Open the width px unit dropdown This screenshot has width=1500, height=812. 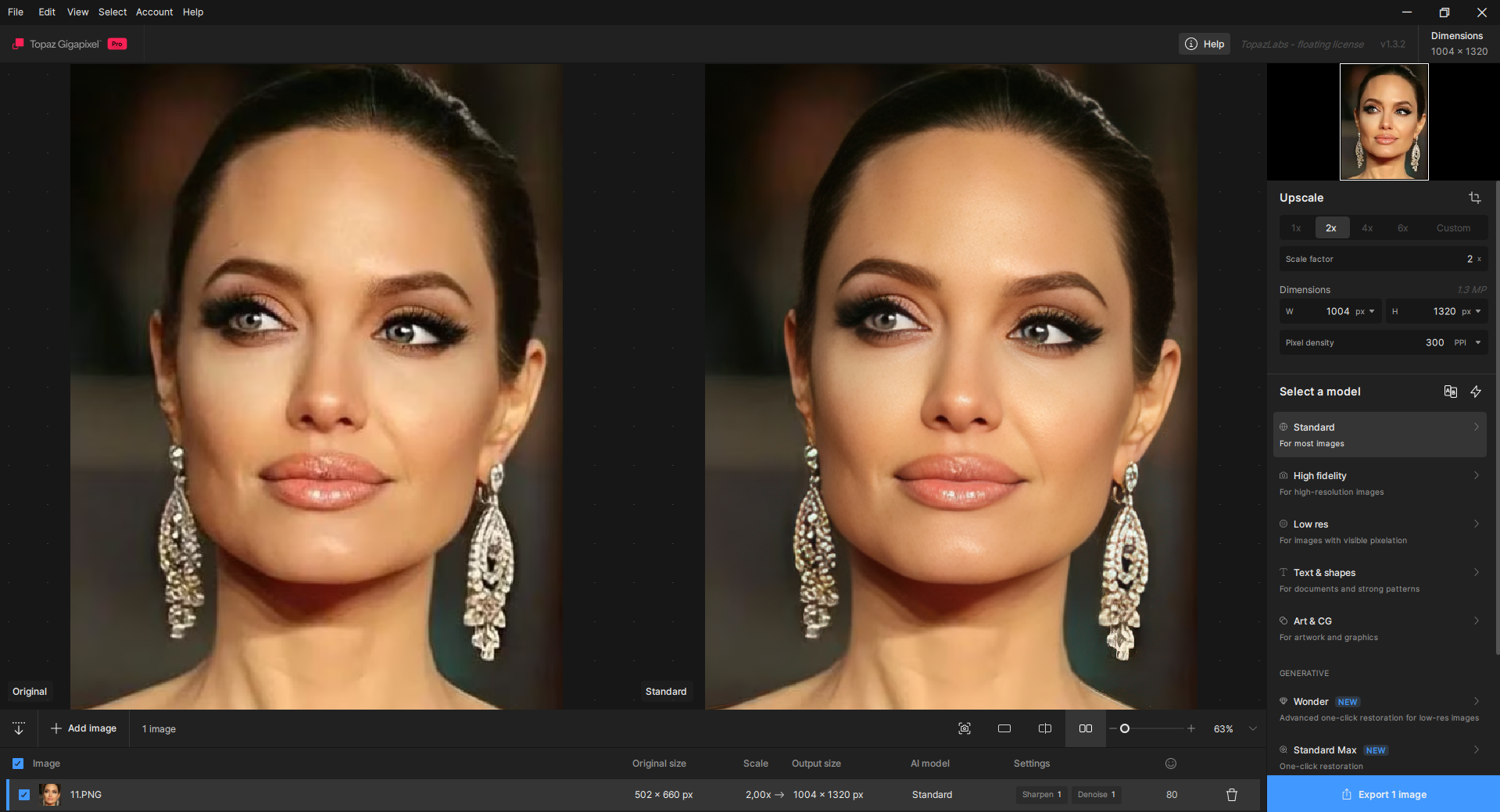coord(1365,311)
